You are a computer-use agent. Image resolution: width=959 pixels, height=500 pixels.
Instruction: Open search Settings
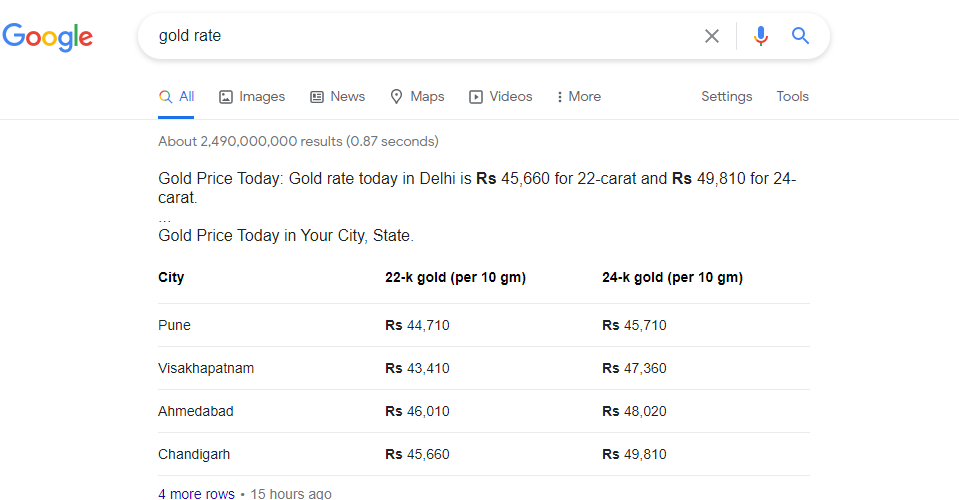pos(727,97)
